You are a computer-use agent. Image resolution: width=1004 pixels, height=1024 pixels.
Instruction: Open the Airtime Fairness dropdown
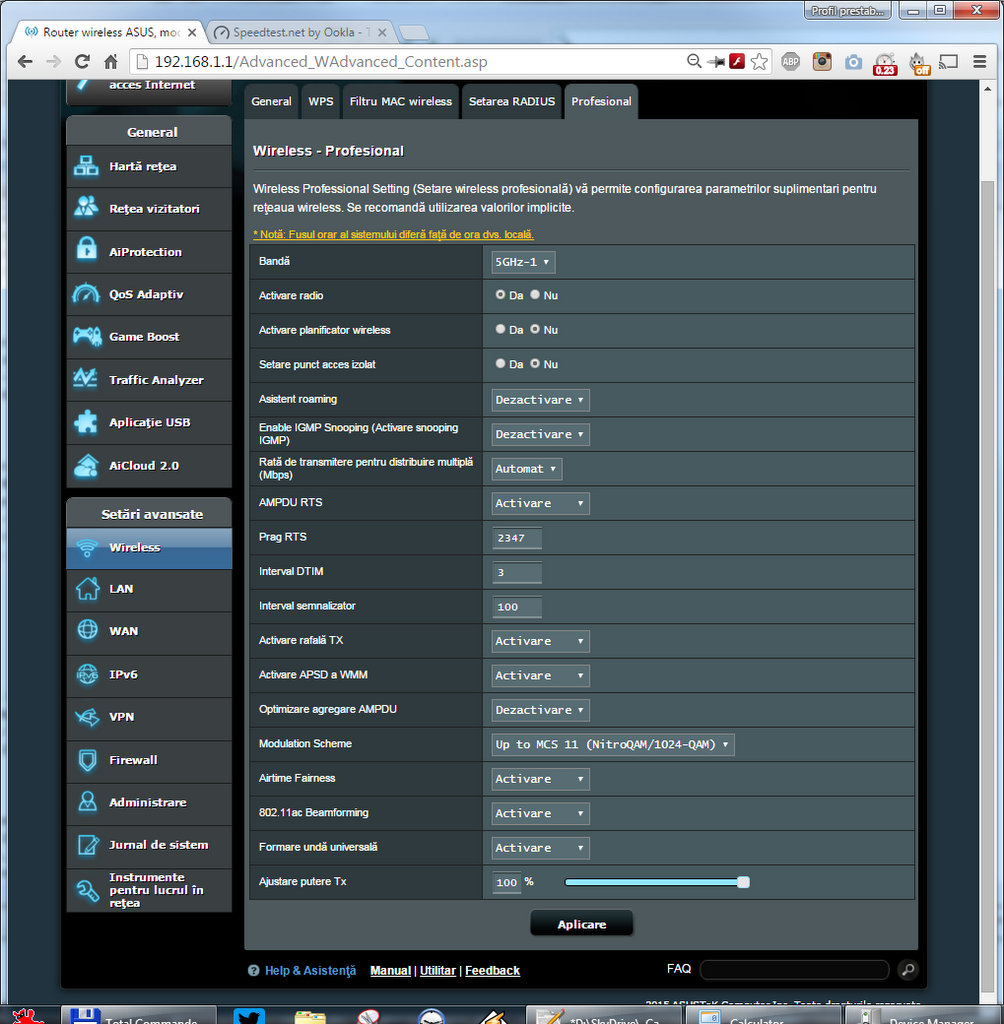pyautogui.click(x=540, y=779)
